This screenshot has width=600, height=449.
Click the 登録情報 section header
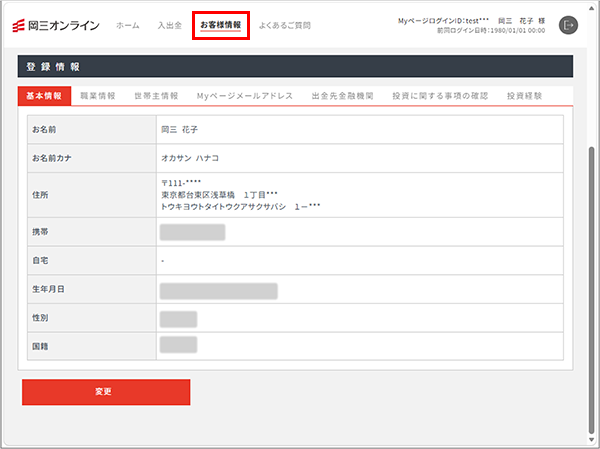point(295,66)
